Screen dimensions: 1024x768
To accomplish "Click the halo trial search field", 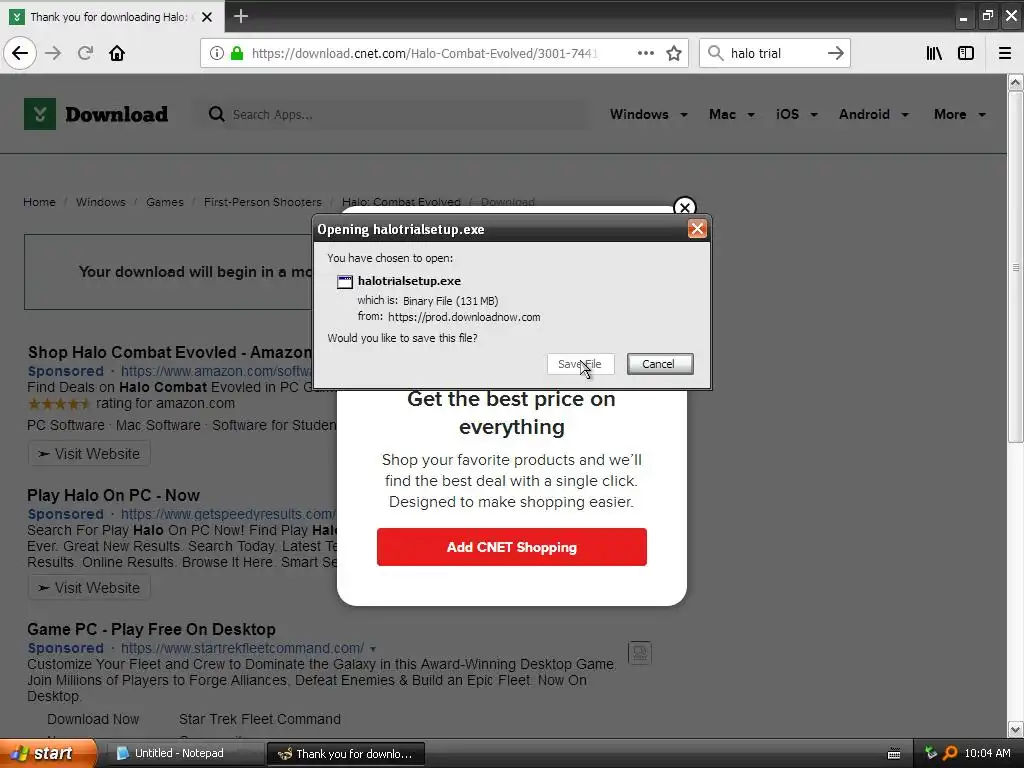I will pos(775,53).
